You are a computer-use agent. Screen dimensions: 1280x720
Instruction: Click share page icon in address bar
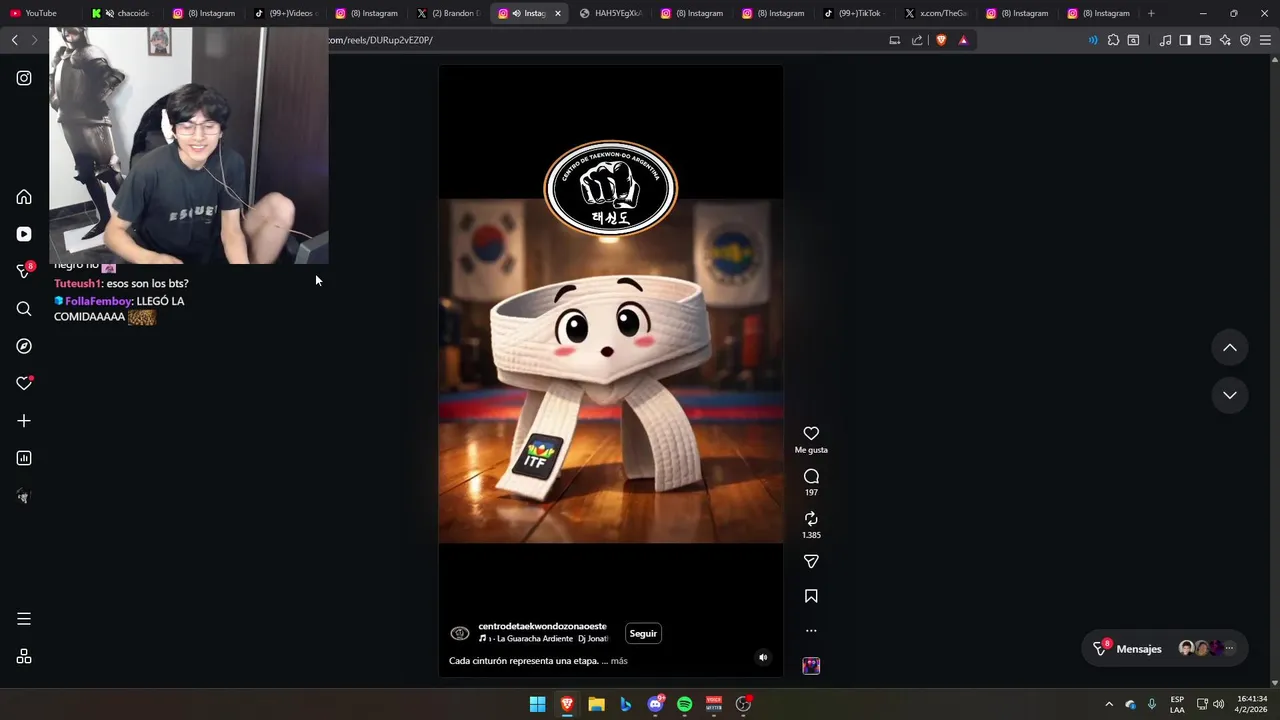pyautogui.click(x=917, y=40)
